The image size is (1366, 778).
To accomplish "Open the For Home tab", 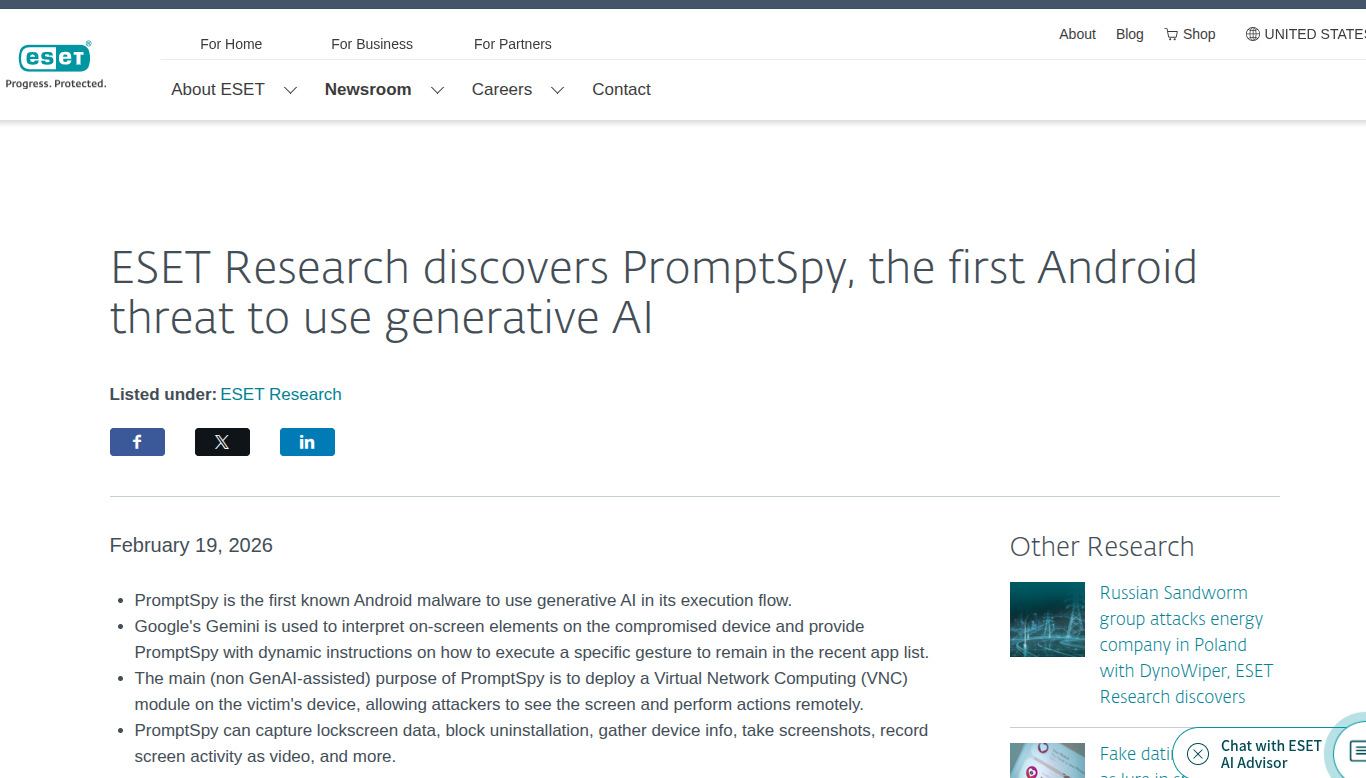I will tap(231, 44).
